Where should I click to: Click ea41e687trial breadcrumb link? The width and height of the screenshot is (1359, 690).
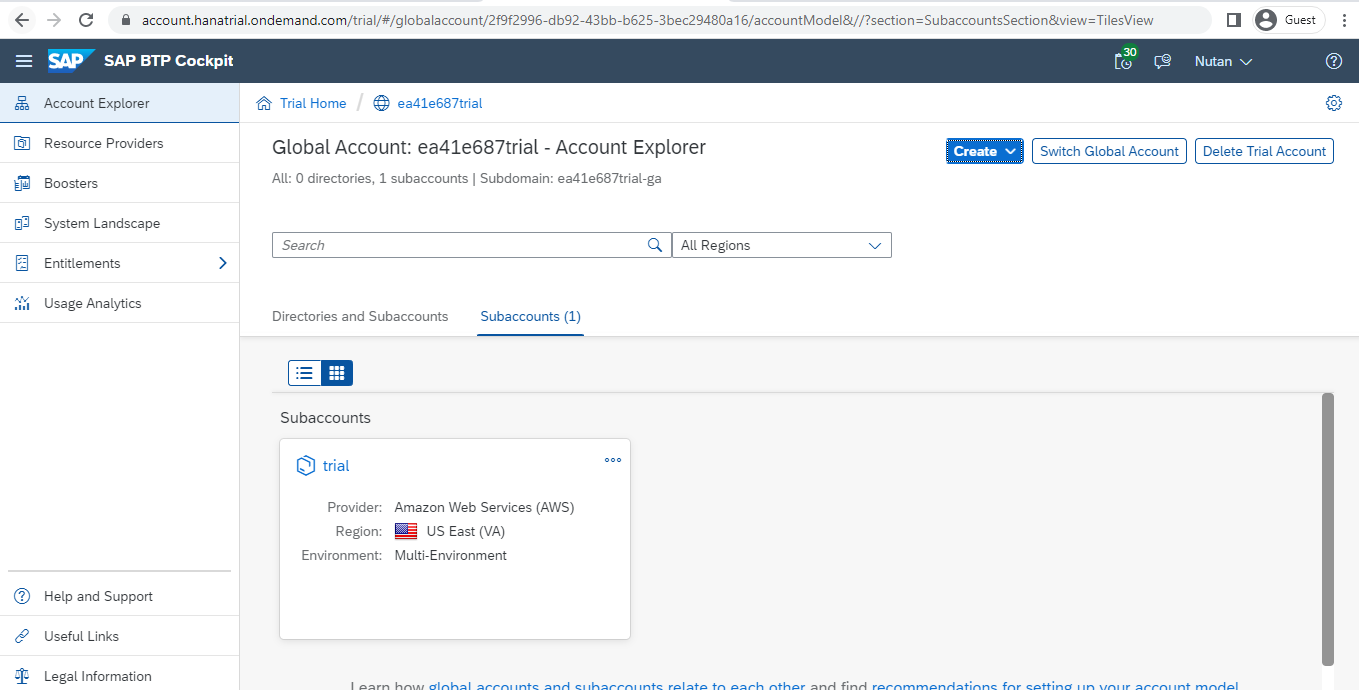click(x=440, y=103)
